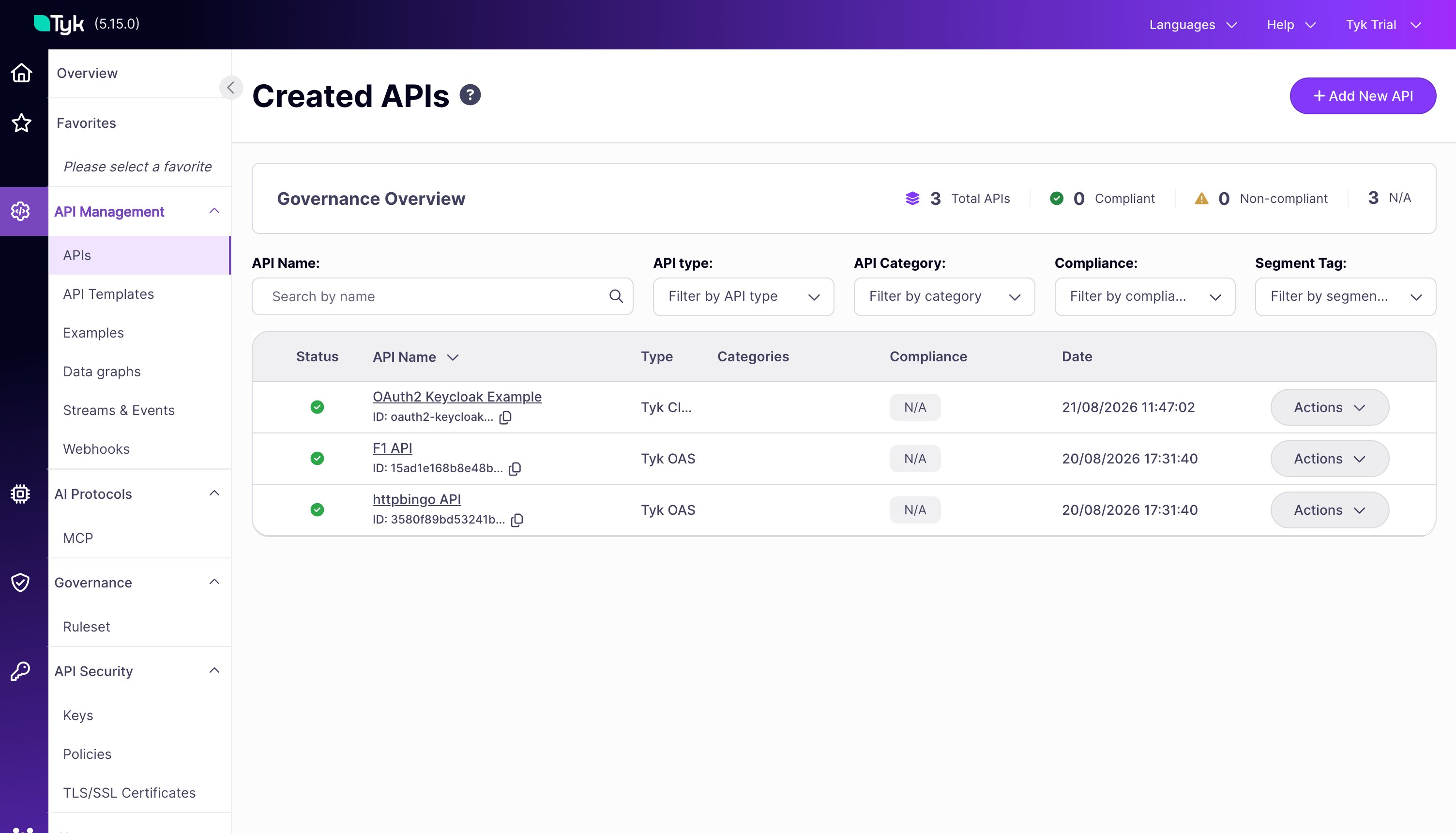Click Tyk OAS type of F1 API
Screen dimensions: 1456x833
pyautogui.click(x=667, y=459)
